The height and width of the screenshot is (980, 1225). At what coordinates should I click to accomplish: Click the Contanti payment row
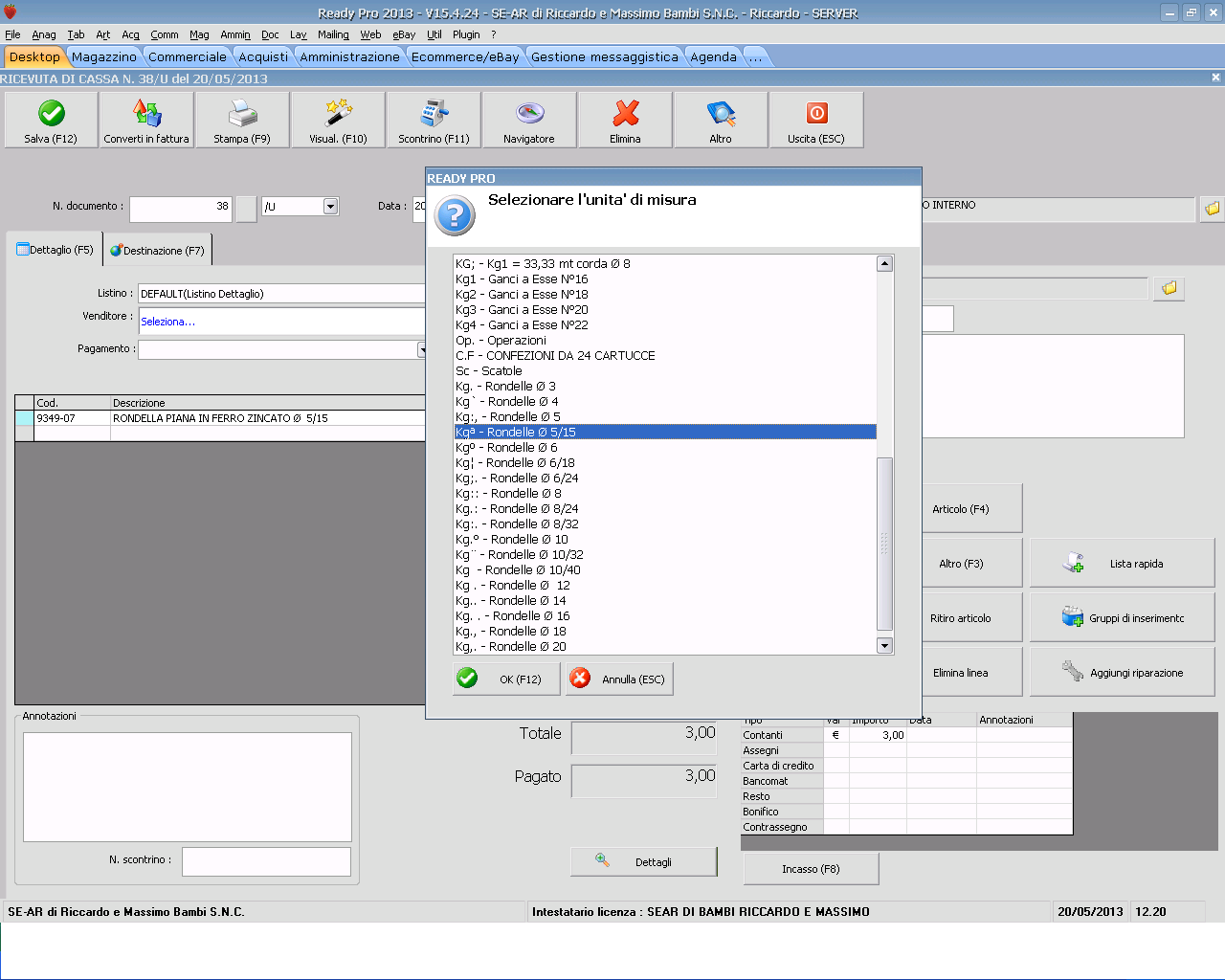[x=906, y=735]
